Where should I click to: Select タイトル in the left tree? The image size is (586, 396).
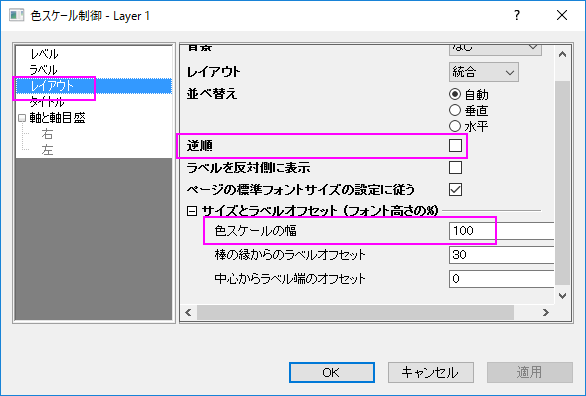47,102
